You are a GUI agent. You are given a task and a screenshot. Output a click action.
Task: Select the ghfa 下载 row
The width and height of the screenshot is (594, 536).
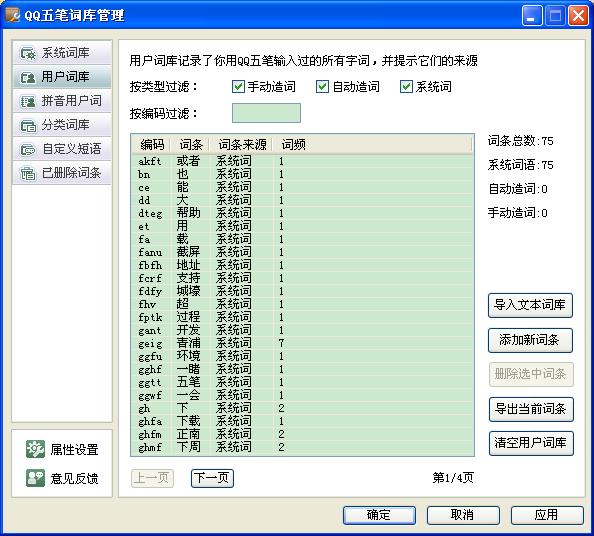click(x=303, y=421)
